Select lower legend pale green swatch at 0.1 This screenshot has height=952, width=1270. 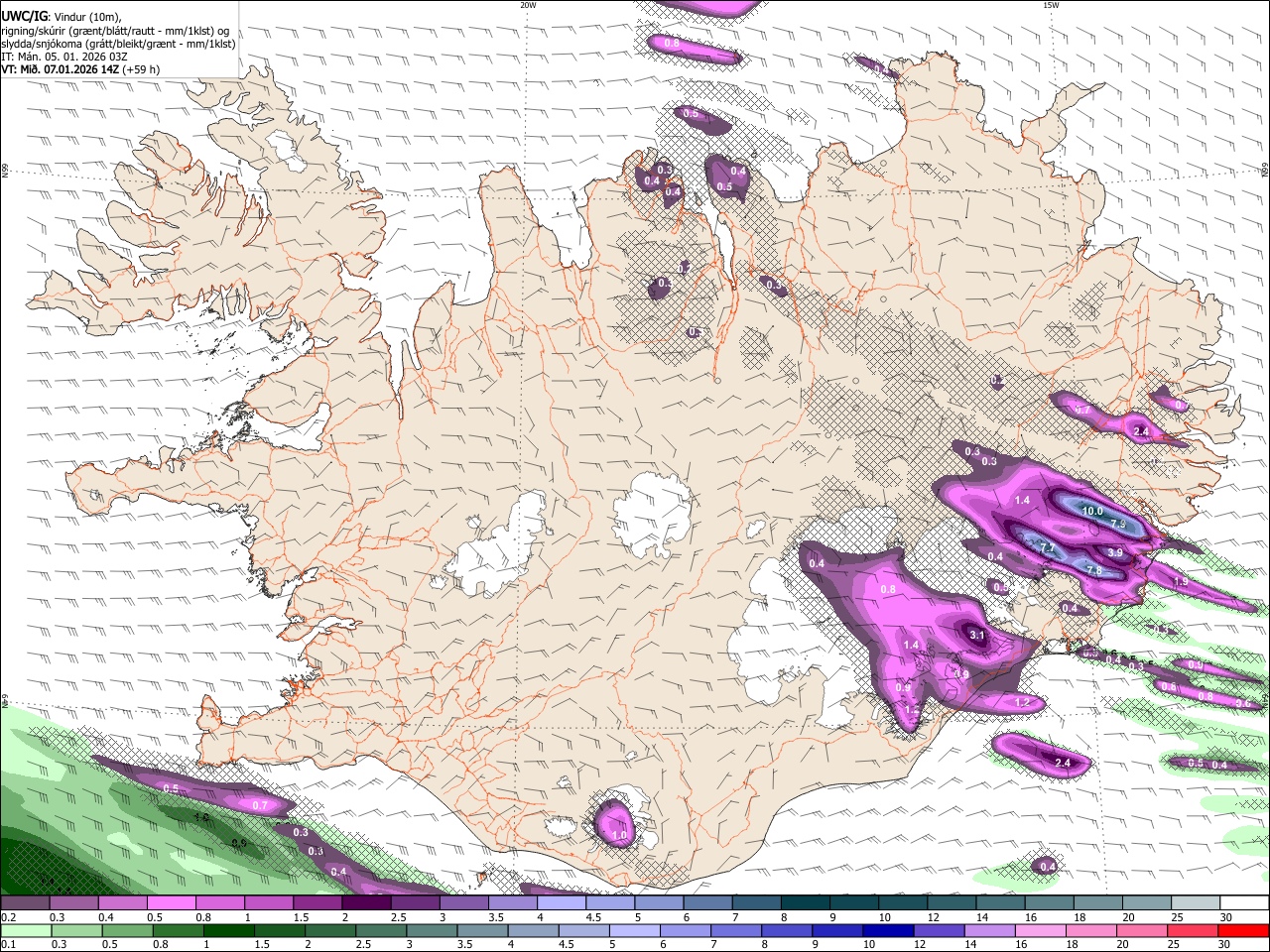coord(26,930)
